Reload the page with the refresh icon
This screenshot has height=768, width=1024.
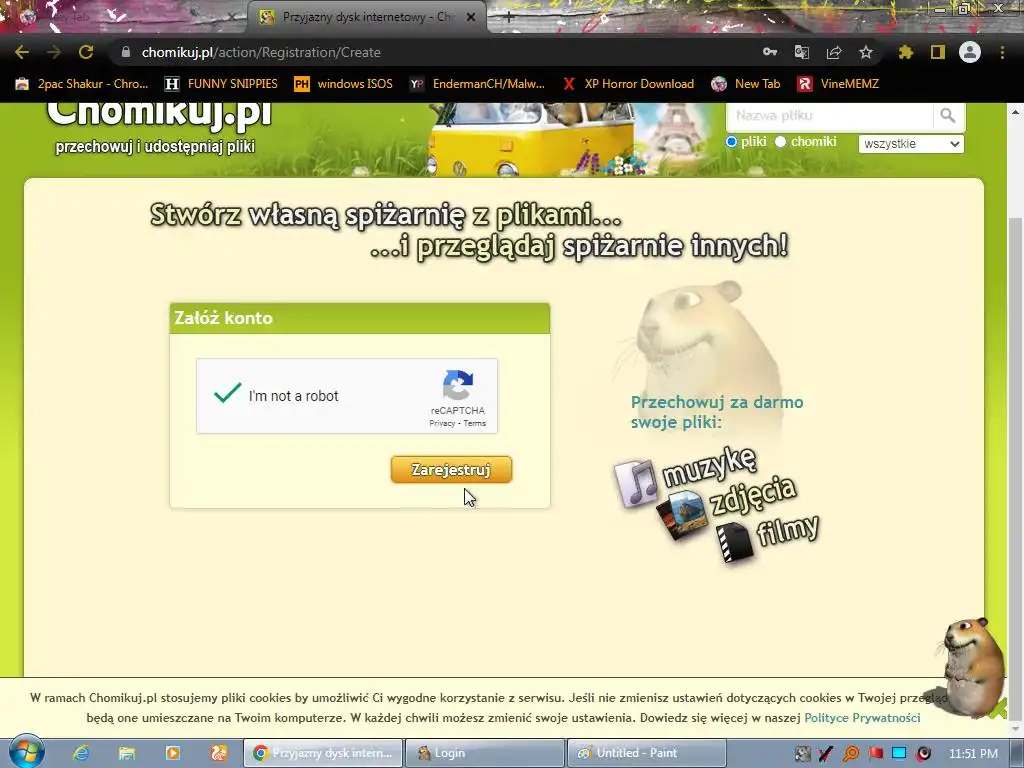[86, 52]
